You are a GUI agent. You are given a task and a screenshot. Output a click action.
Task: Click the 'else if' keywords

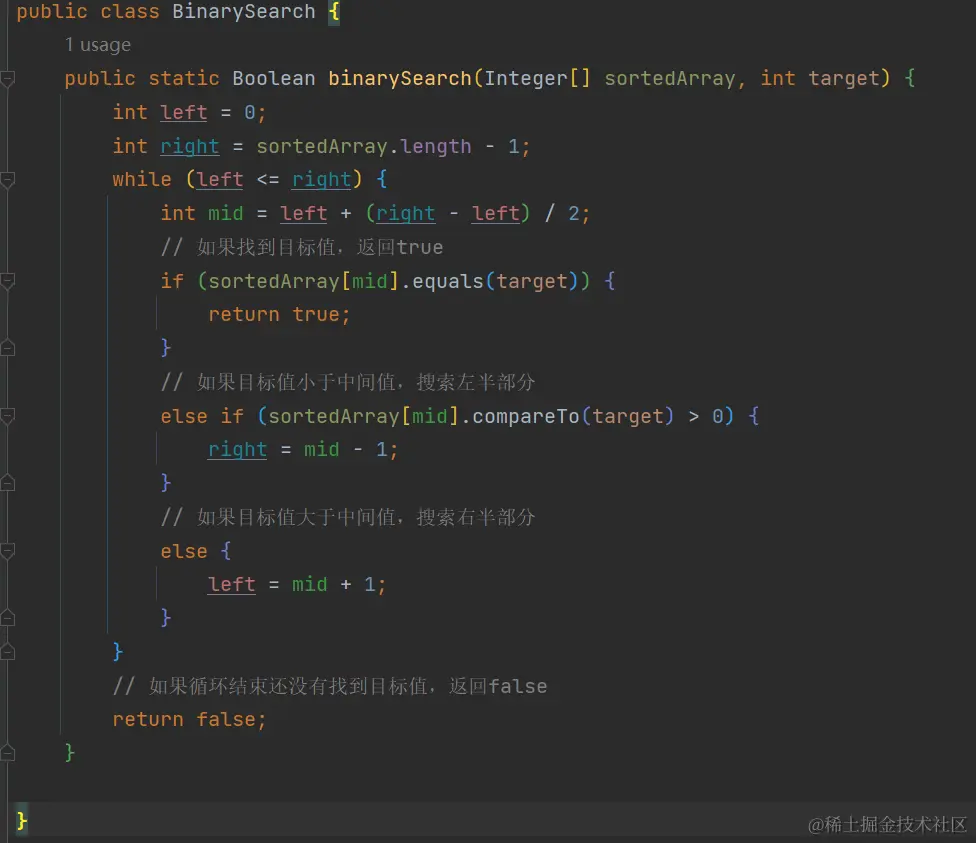(x=202, y=416)
